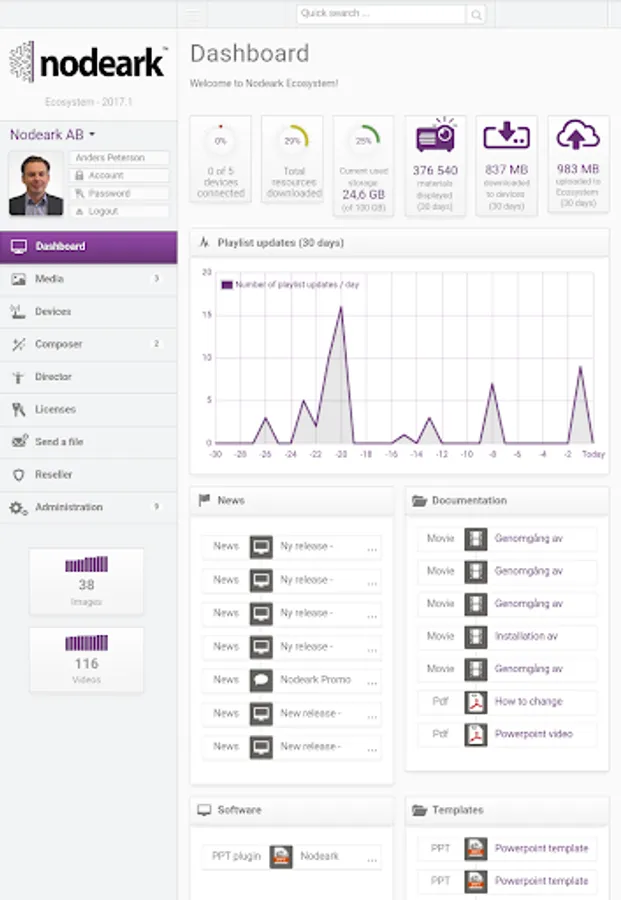This screenshot has height=900, width=621.
Task: Click the user profile photo
Action: coord(36,184)
